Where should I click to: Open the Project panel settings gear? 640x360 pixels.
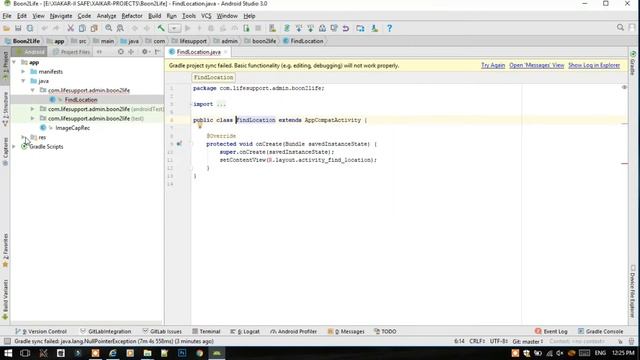coord(145,52)
